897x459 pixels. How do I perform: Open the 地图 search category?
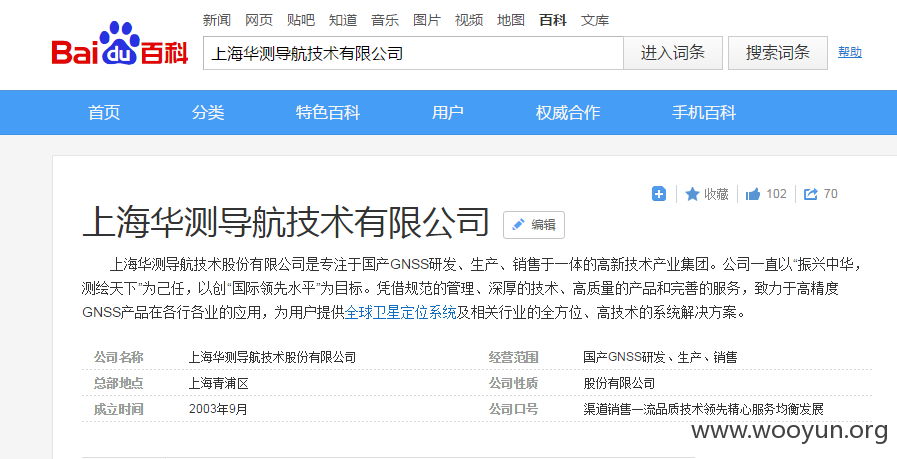(511, 20)
